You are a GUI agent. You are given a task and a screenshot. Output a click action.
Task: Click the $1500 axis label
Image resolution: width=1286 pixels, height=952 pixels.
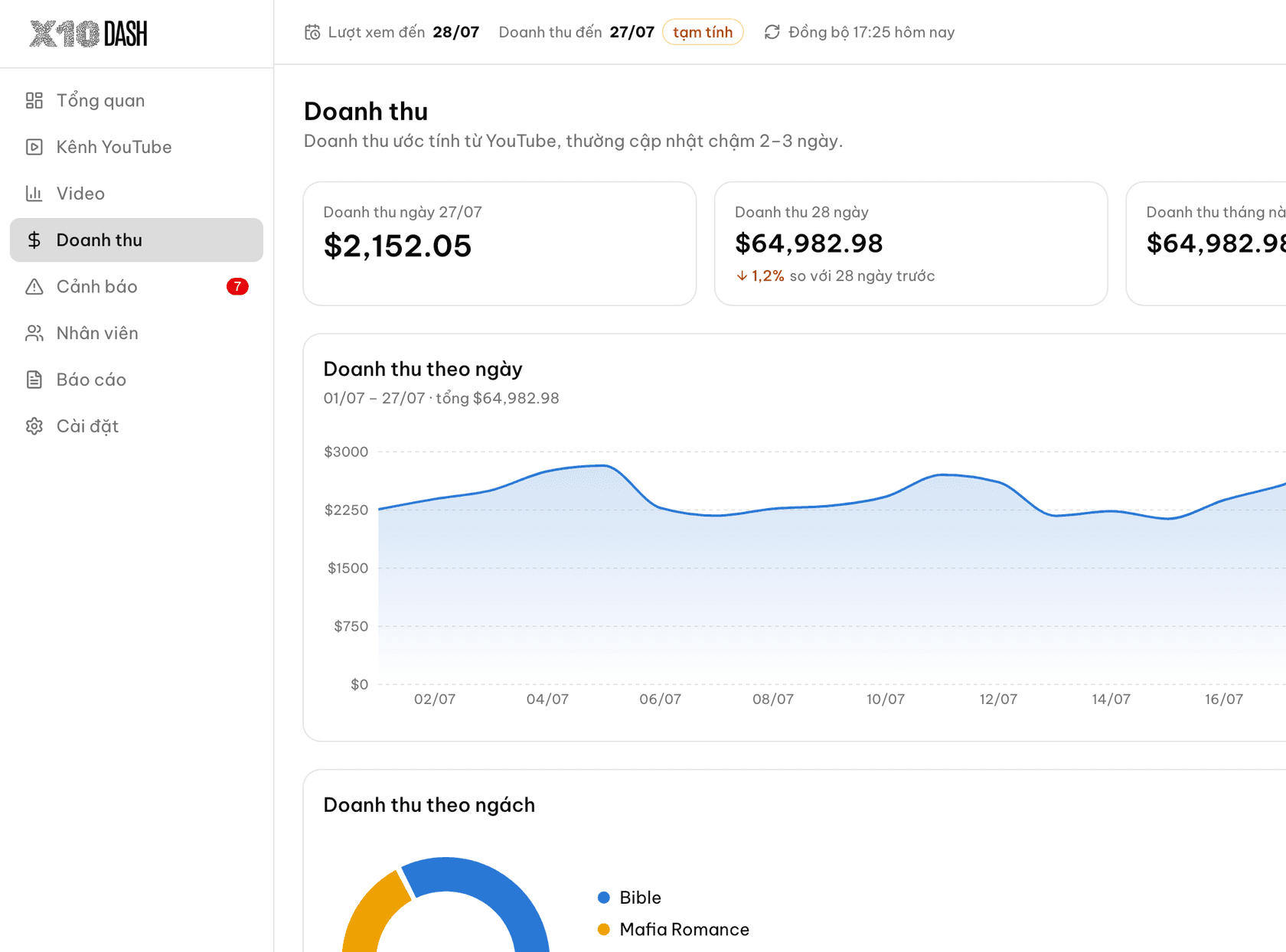pos(348,568)
